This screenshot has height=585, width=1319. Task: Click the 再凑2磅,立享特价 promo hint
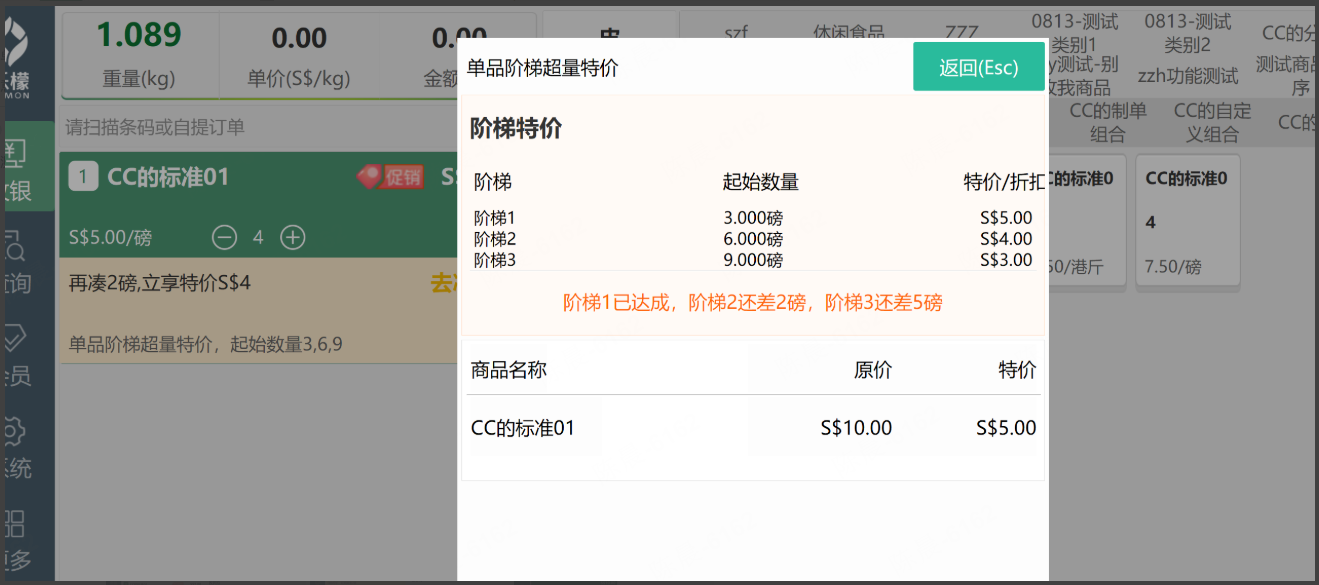[x=160, y=283]
